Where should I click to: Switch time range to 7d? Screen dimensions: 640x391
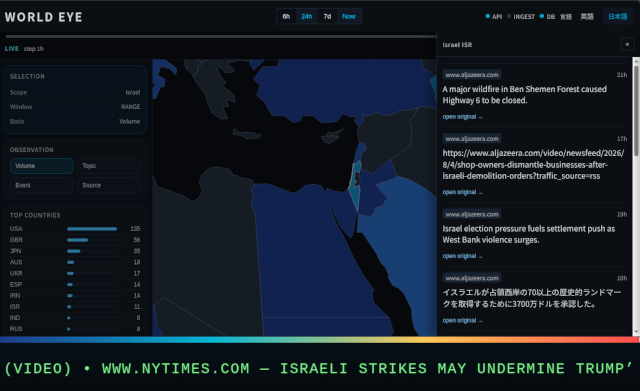pyautogui.click(x=327, y=16)
